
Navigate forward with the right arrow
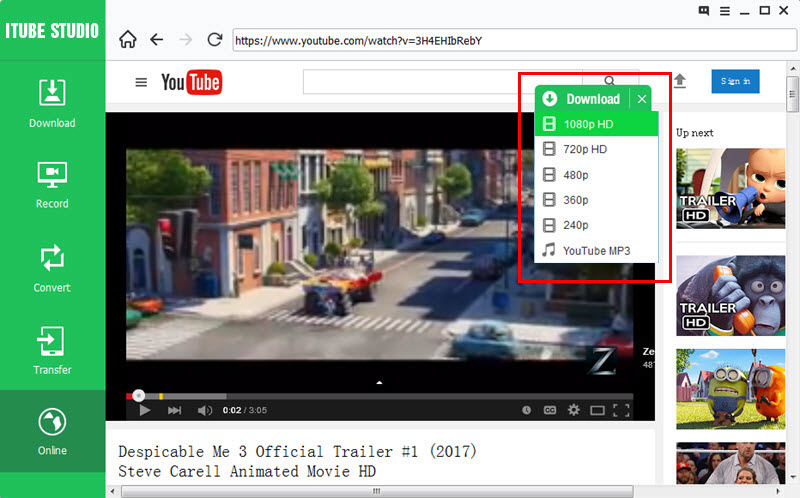(186, 39)
